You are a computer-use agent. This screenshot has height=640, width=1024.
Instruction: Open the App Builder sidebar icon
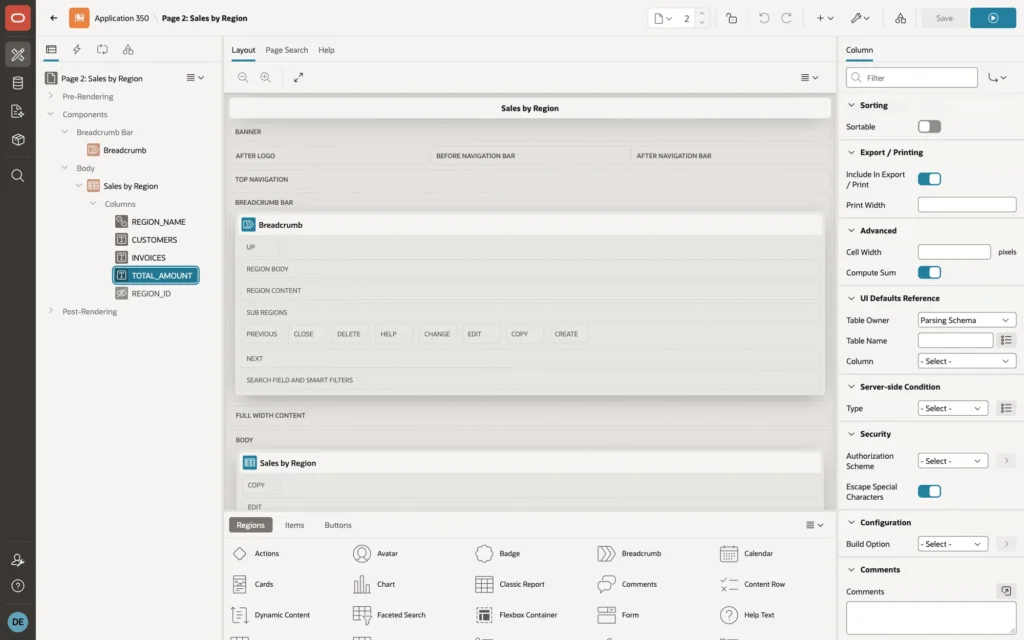point(18,55)
